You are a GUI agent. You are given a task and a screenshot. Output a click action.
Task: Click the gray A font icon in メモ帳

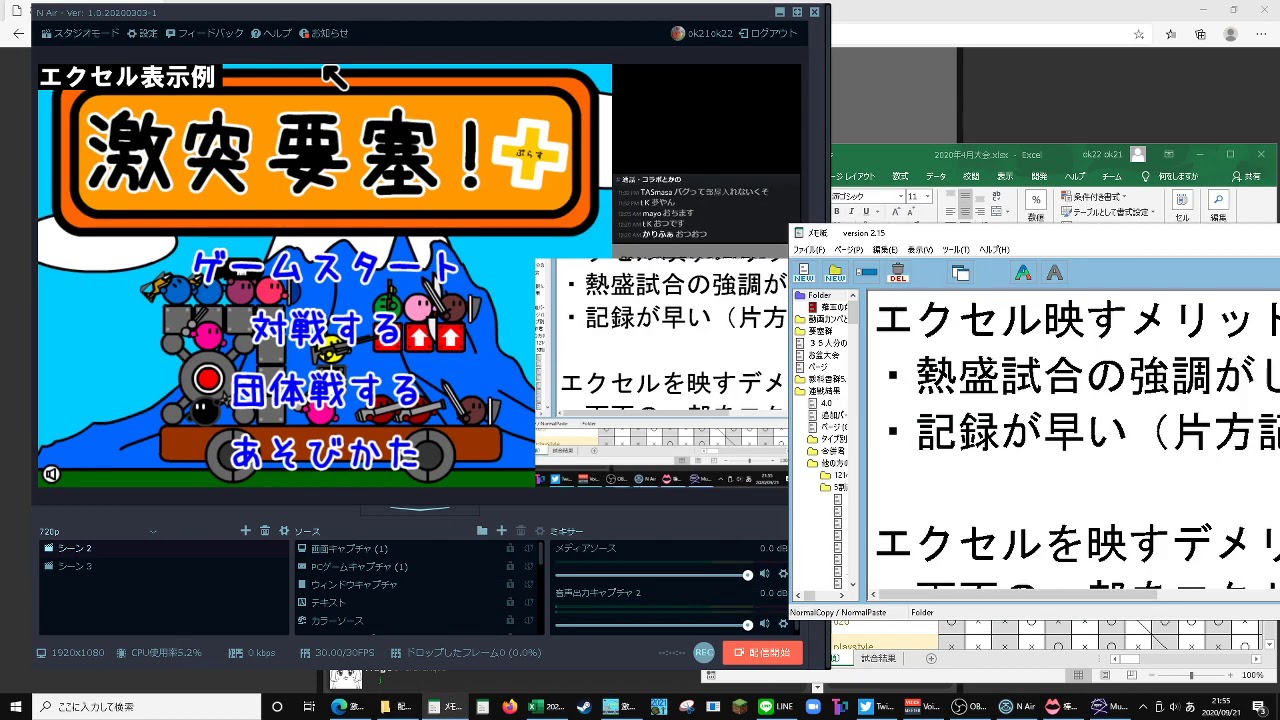point(1054,272)
